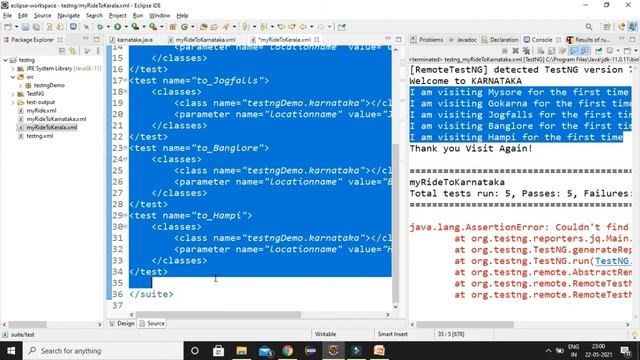Select myRide.xml in Package Explorer
This screenshot has height=360, width=640.
coord(41,111)
